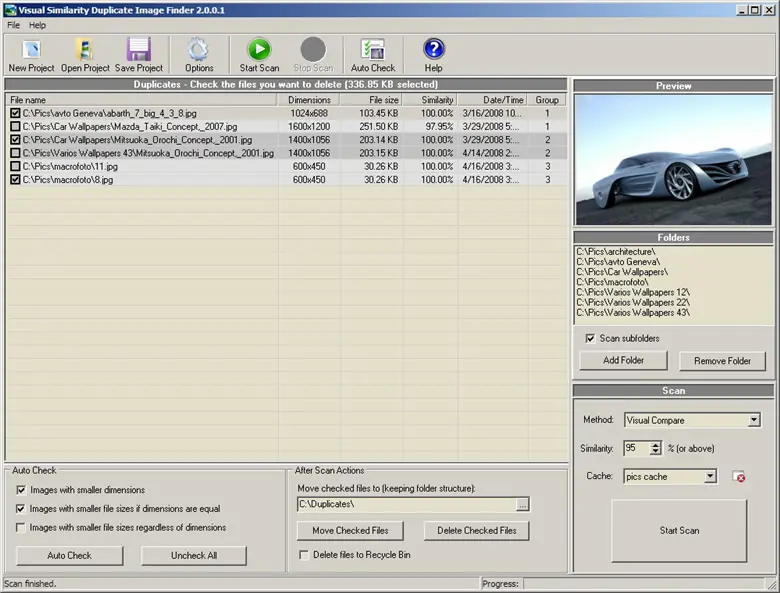Open the Help menu
780x593 pixels.
[37, 25]
